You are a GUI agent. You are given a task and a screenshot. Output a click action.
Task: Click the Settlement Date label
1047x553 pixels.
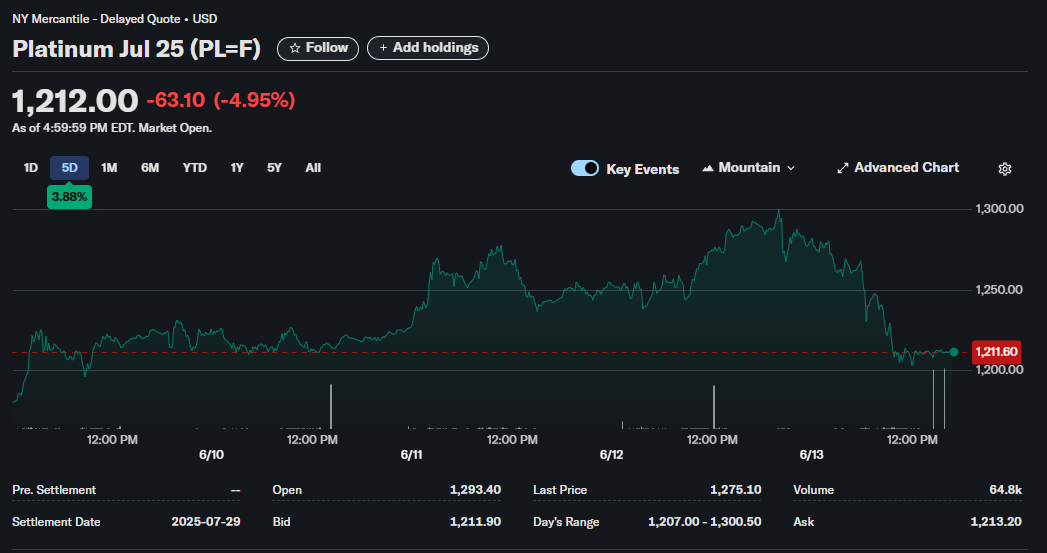click(x=56, y=522)
